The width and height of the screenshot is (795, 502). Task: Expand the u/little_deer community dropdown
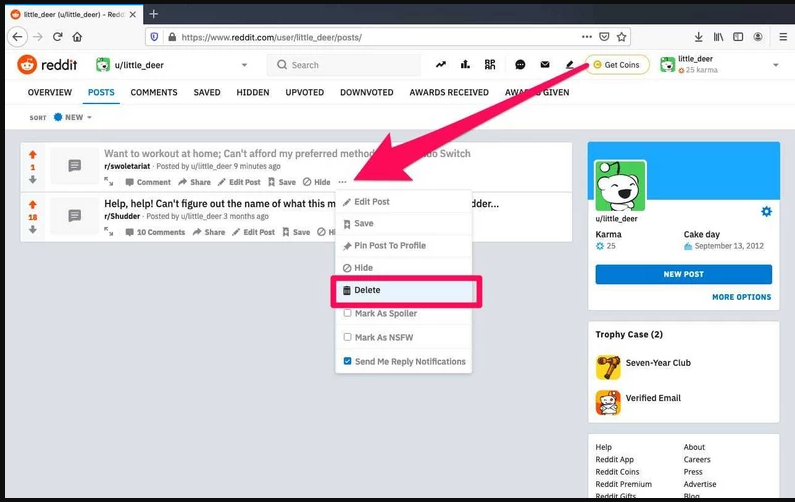[244, 66]
